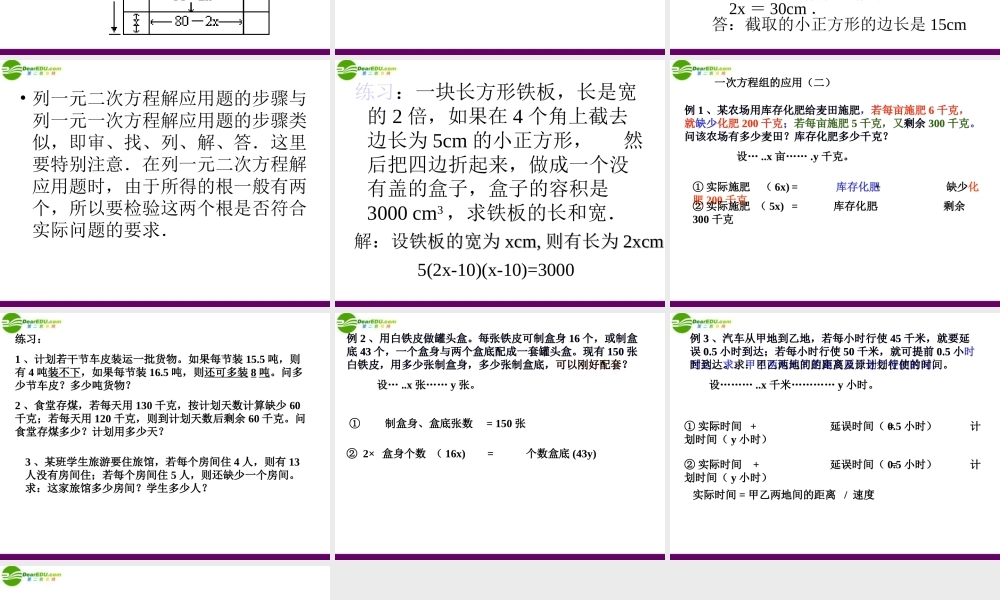Click the 例2 problem statement about 白铁皮
Viewport: 1000px width, 600px height.
click(x=492, y=351)
